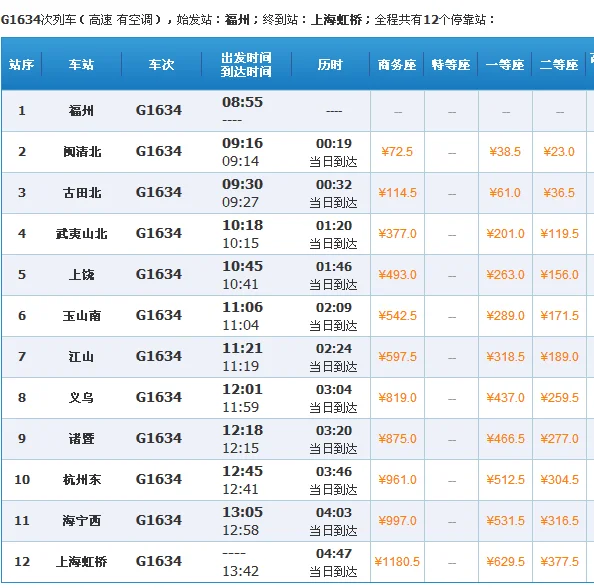The image size is (594, 588).
Task: Click duration 01:20
Action: [334, 225]
